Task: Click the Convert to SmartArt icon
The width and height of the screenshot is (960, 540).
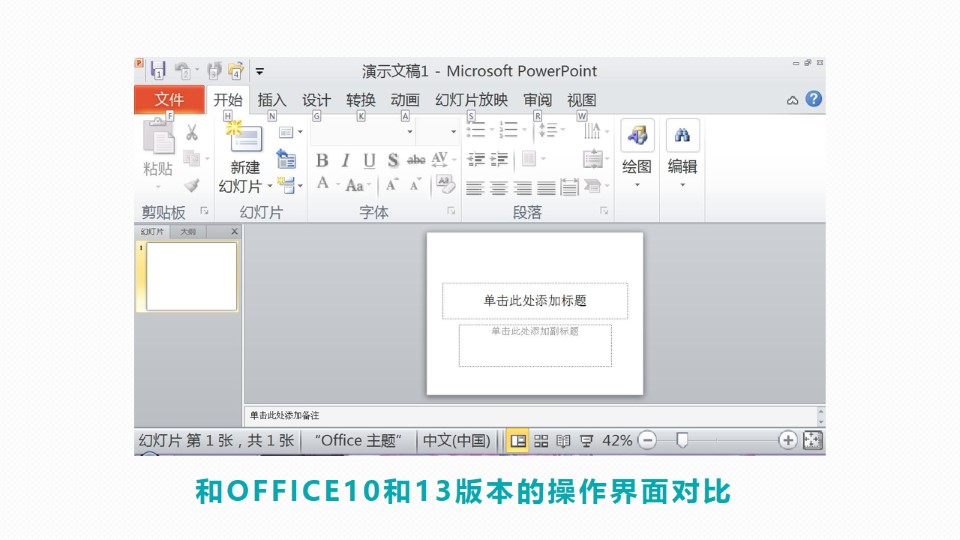Action: [593, 186]
